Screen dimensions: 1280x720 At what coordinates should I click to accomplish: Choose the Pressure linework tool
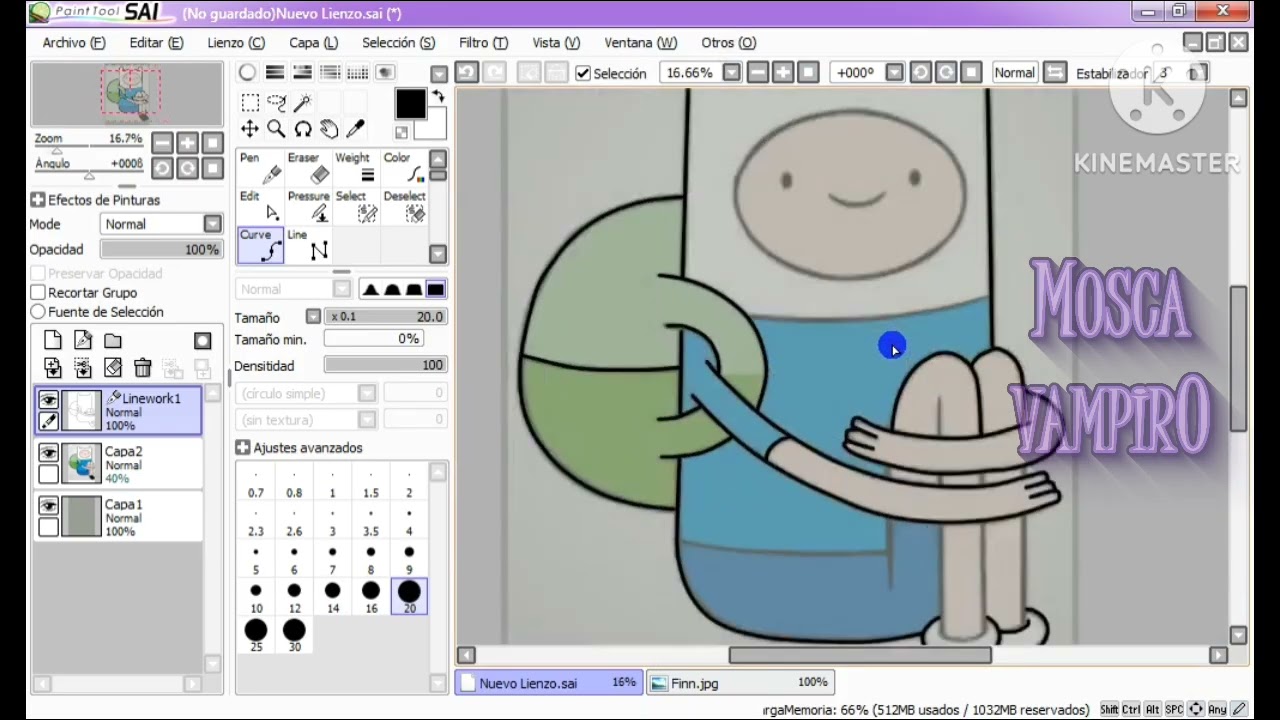[308, 206]
